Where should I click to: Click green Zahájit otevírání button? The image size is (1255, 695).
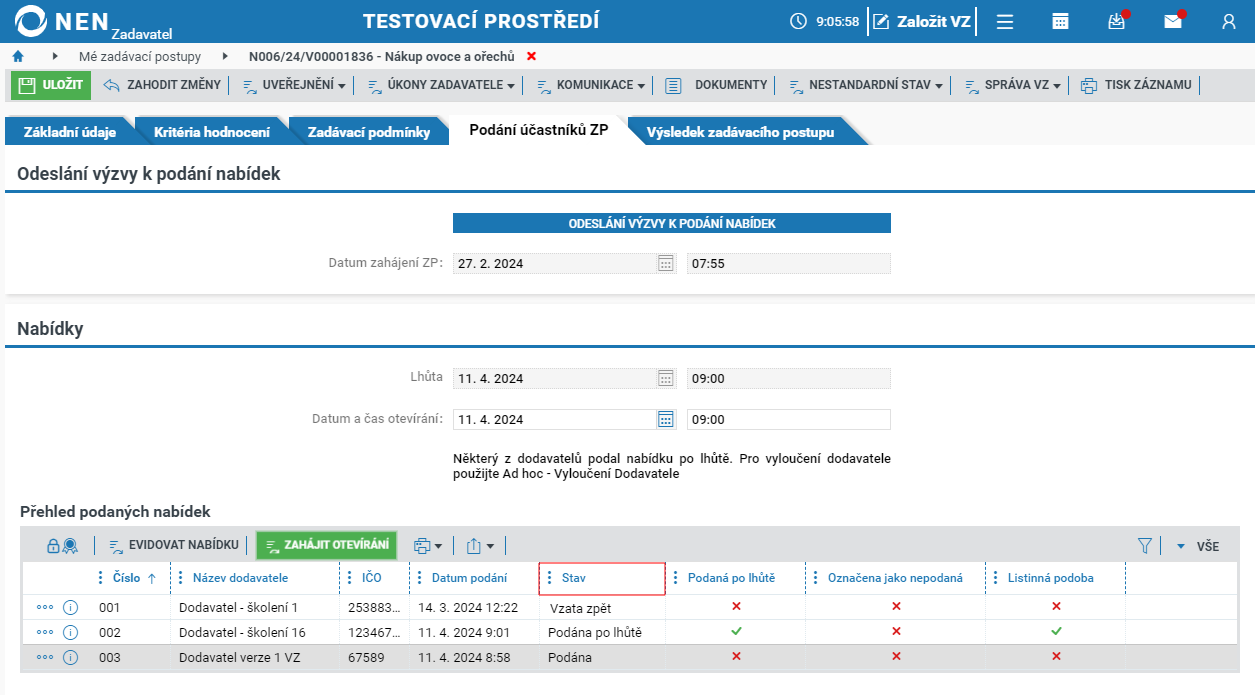[327, 545]
